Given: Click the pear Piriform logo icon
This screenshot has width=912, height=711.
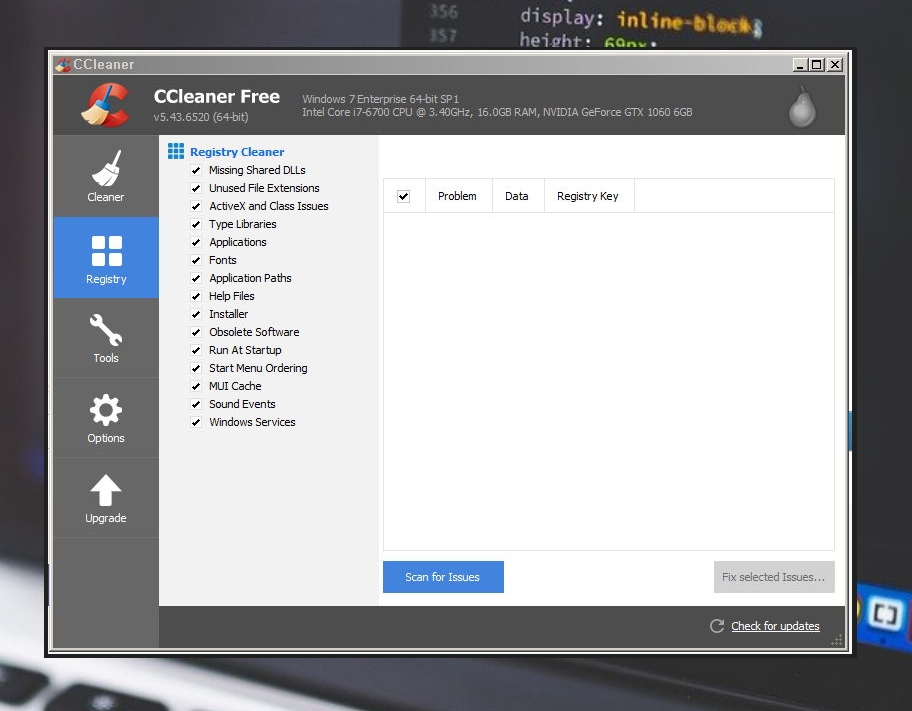Looking at the screenshot, I should point(802,106).
